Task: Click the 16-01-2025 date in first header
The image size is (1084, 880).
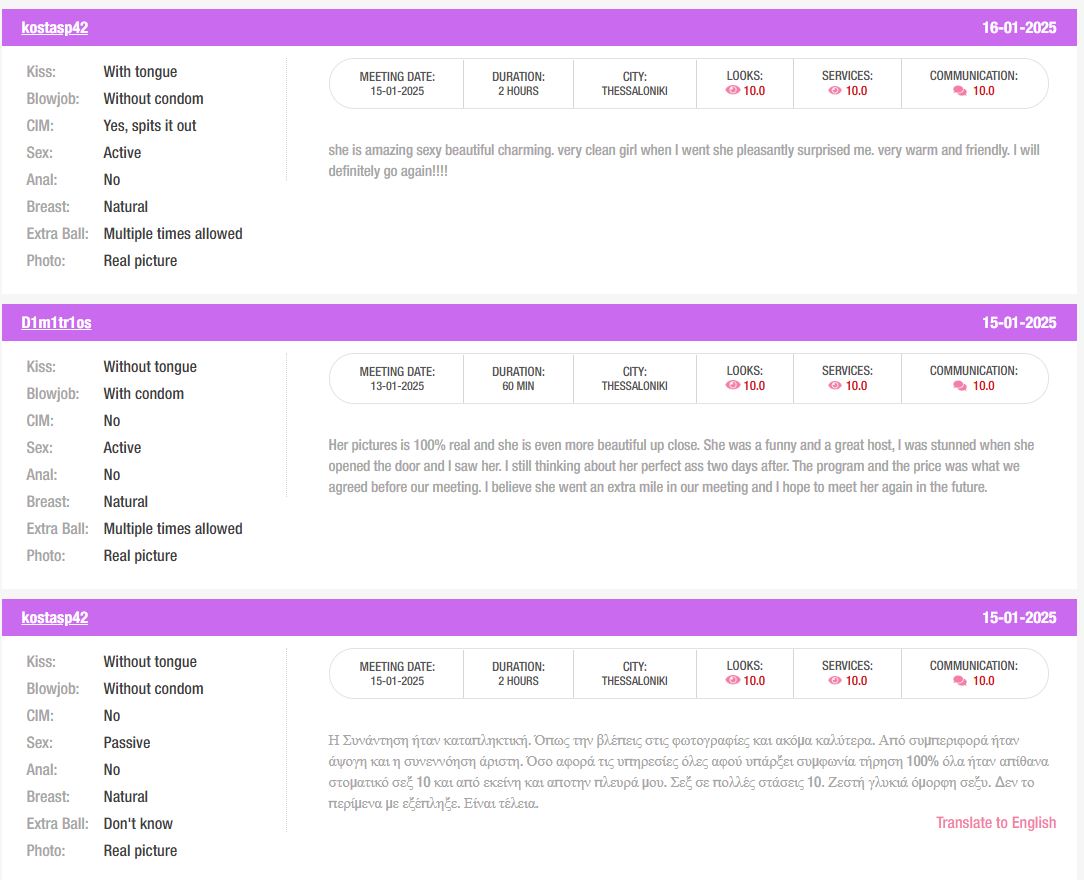Action: coord(1019,28)
